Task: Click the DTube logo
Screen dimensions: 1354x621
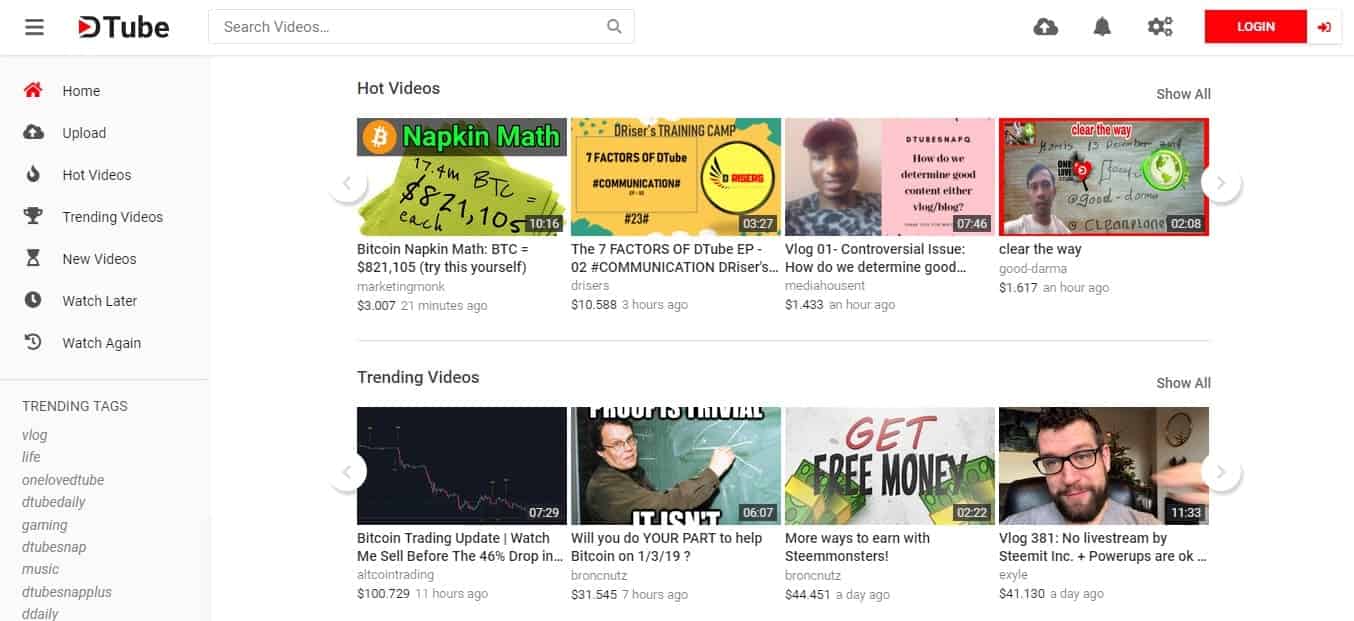Action: click(124, 27)
